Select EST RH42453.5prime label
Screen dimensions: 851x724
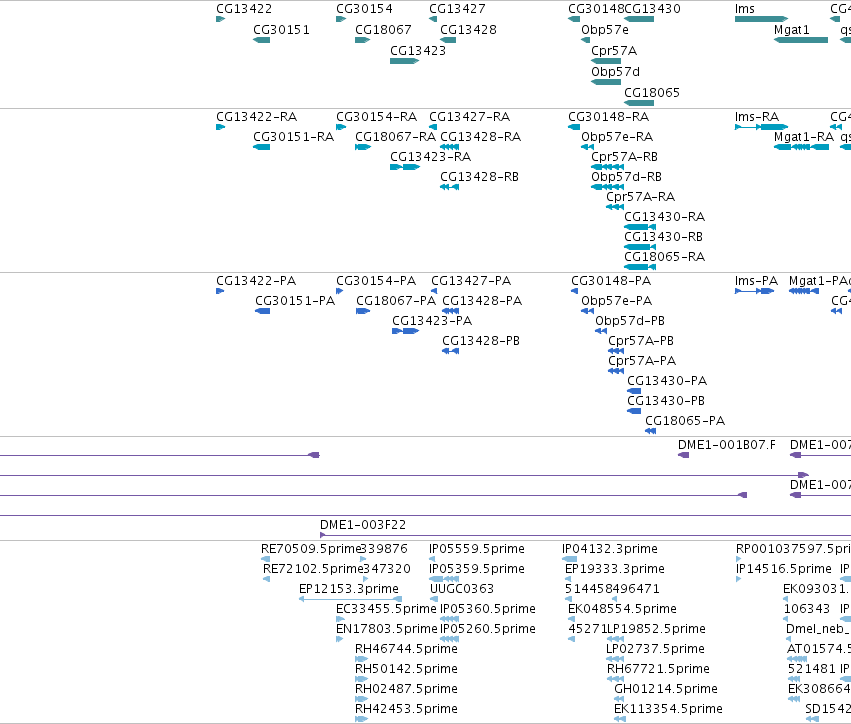click(406, 709)
